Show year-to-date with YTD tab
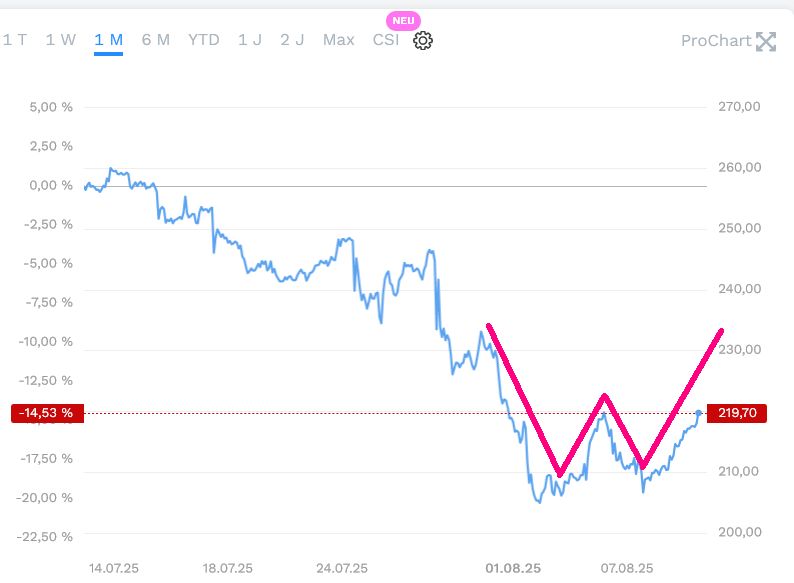The height and width of the screenshot is (583, 794). click(x=204, y=40)
